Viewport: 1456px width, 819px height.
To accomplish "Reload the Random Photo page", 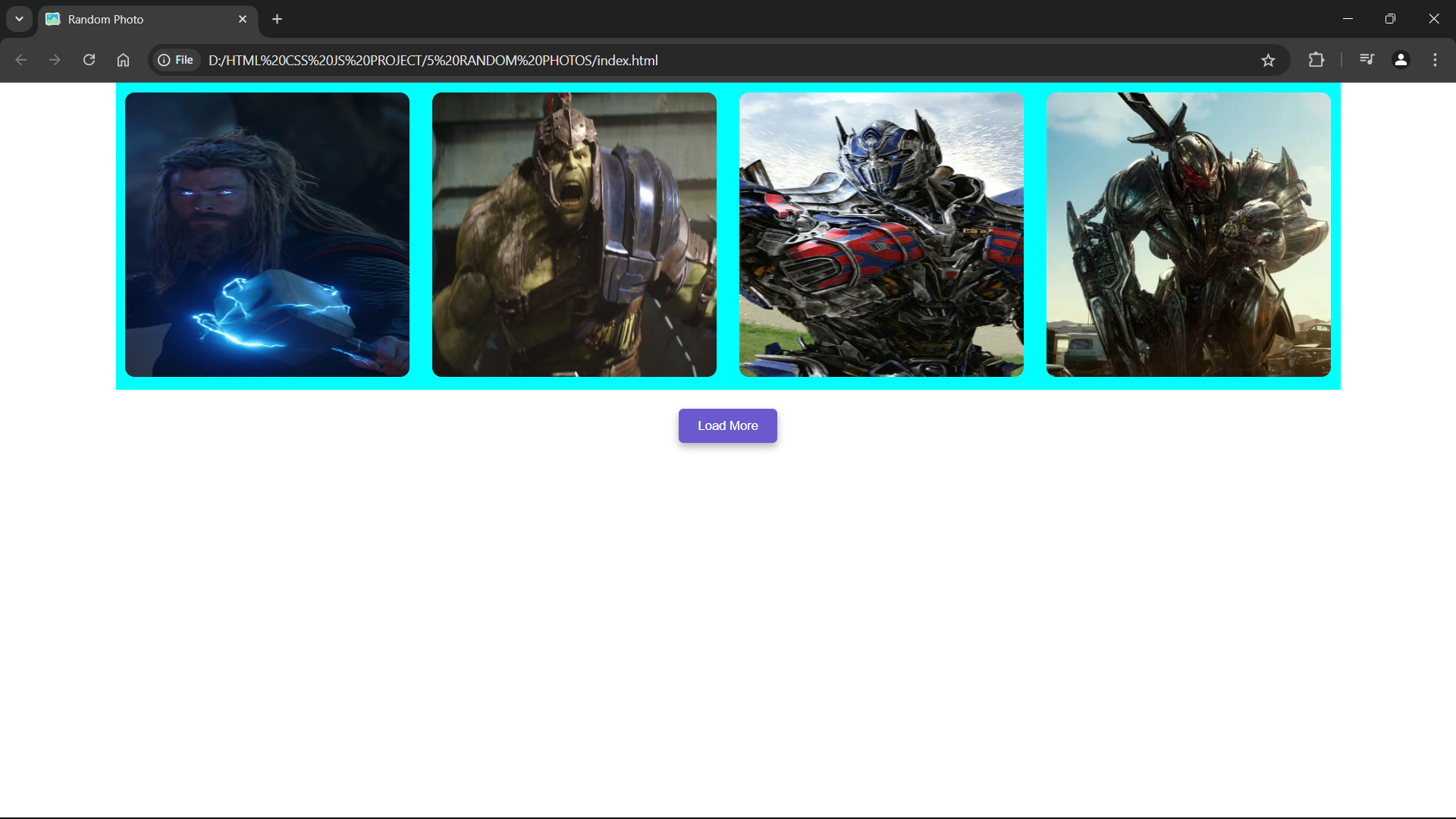I will 89,60.
